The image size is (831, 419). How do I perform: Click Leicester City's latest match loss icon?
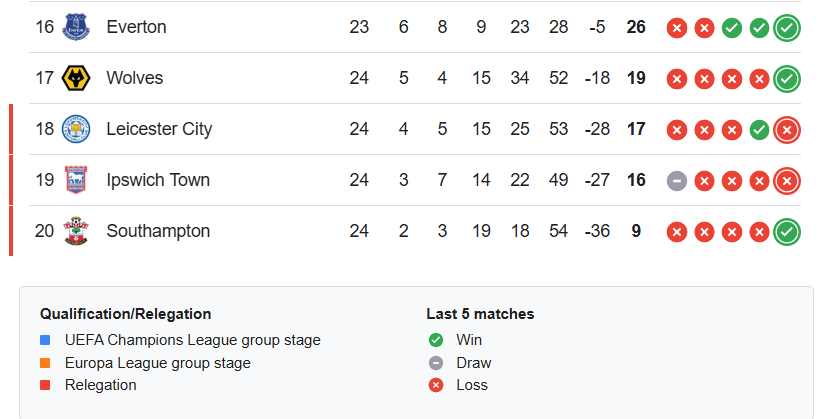(x=787, y=129)
